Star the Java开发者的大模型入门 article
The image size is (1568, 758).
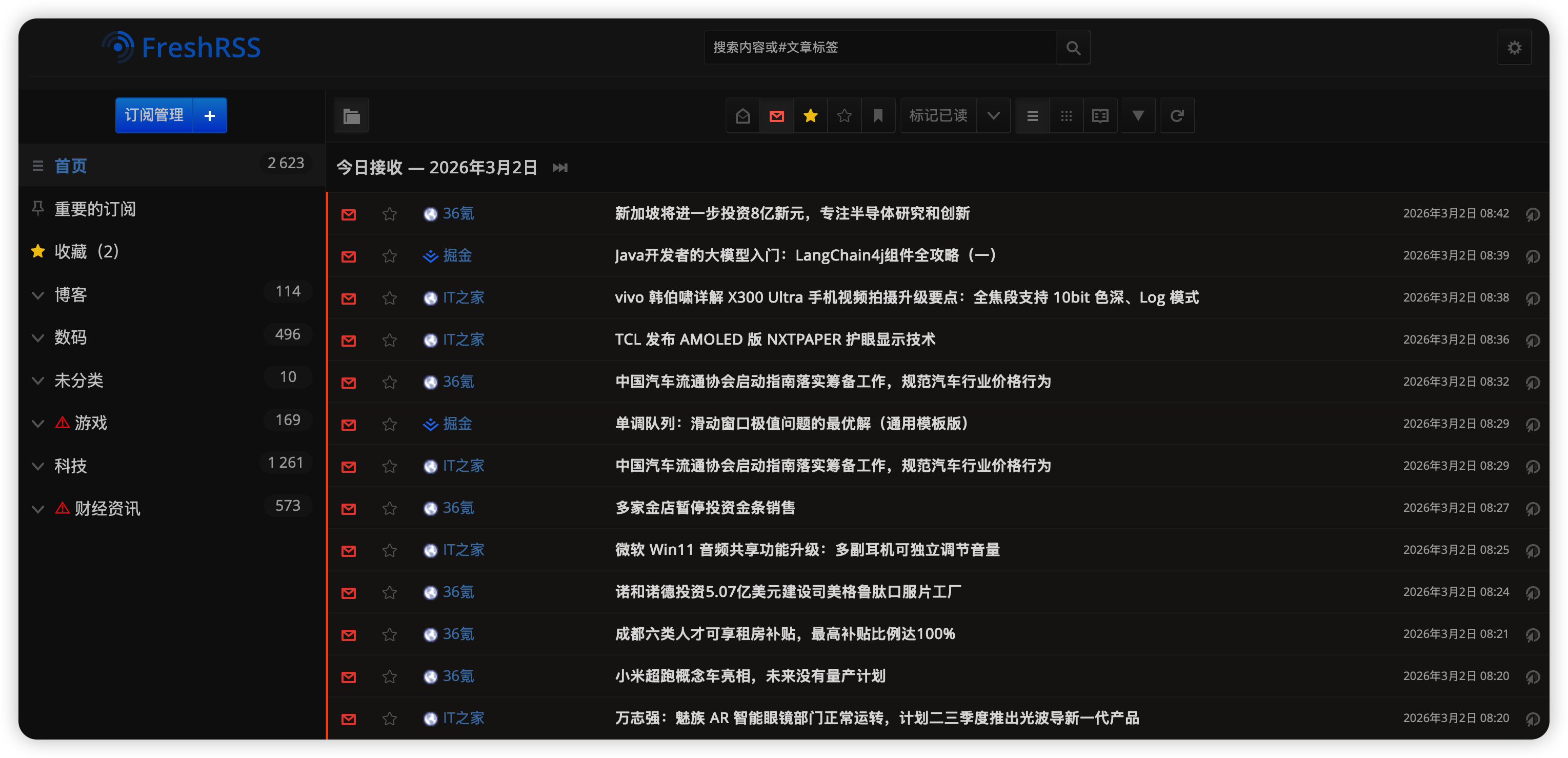[390, 256]
